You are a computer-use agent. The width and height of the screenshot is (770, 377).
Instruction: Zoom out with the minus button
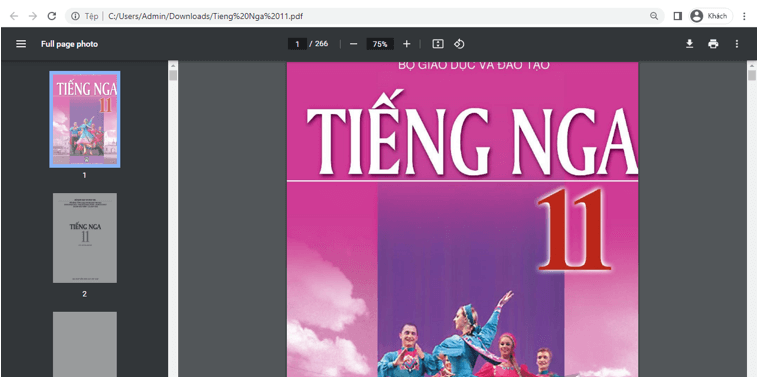(354, 44)
